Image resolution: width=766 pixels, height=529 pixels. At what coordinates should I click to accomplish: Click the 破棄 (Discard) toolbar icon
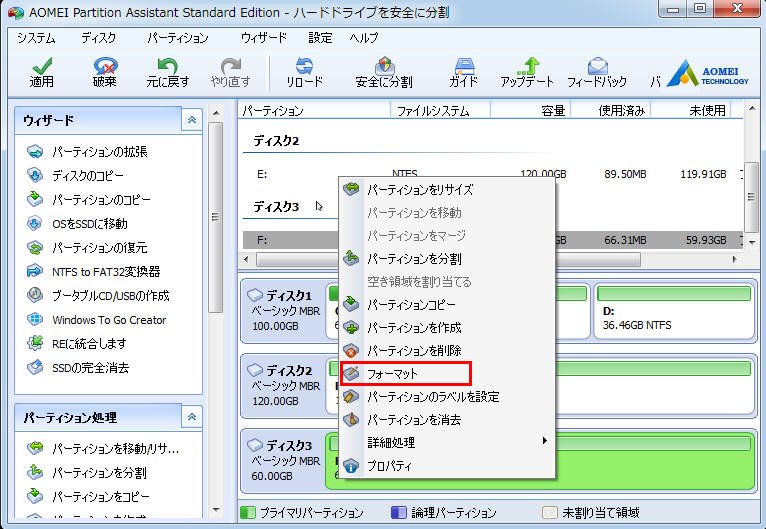[105, 72]
